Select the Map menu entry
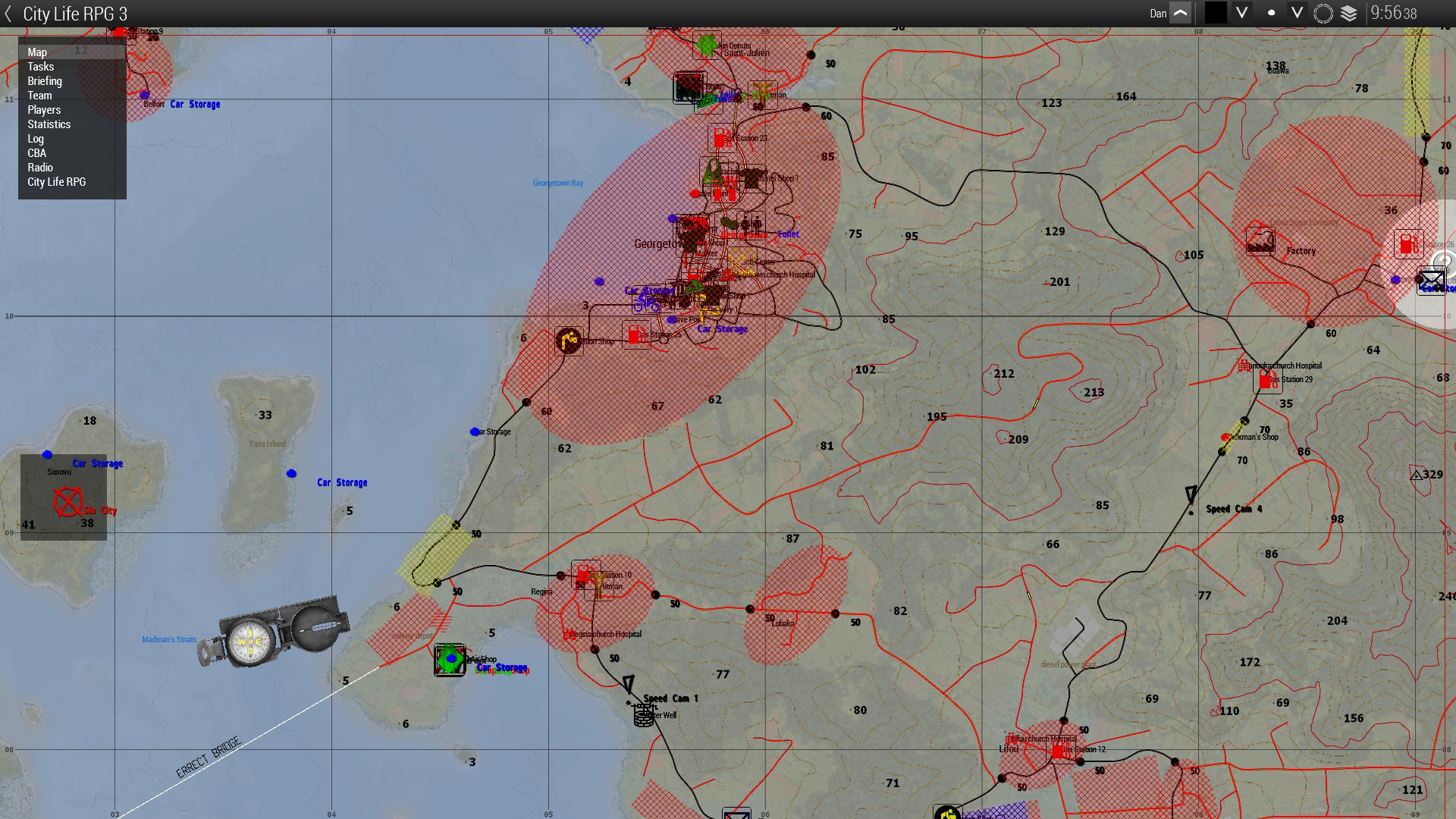Viewport: 1456px width, 819px height. coord(72,52)
